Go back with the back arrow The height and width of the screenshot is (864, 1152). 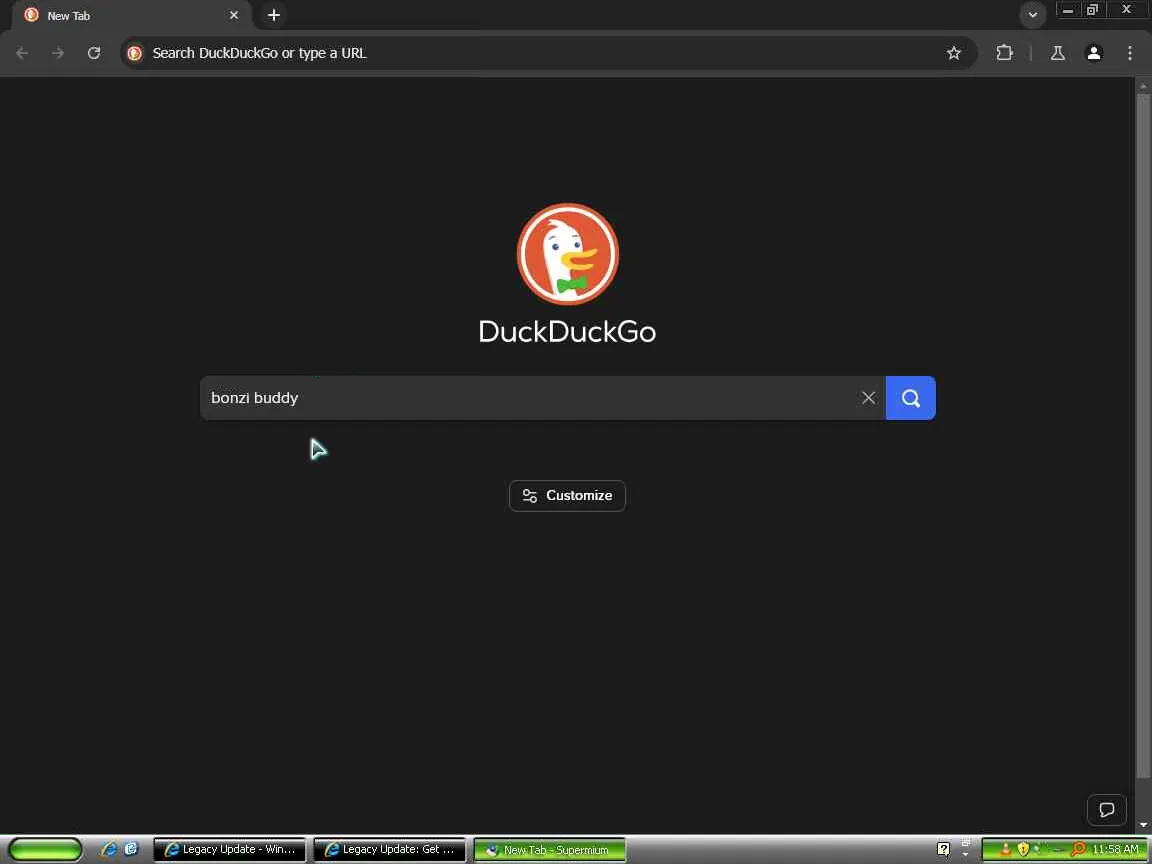pyautogui.click(x=22, y=53)
